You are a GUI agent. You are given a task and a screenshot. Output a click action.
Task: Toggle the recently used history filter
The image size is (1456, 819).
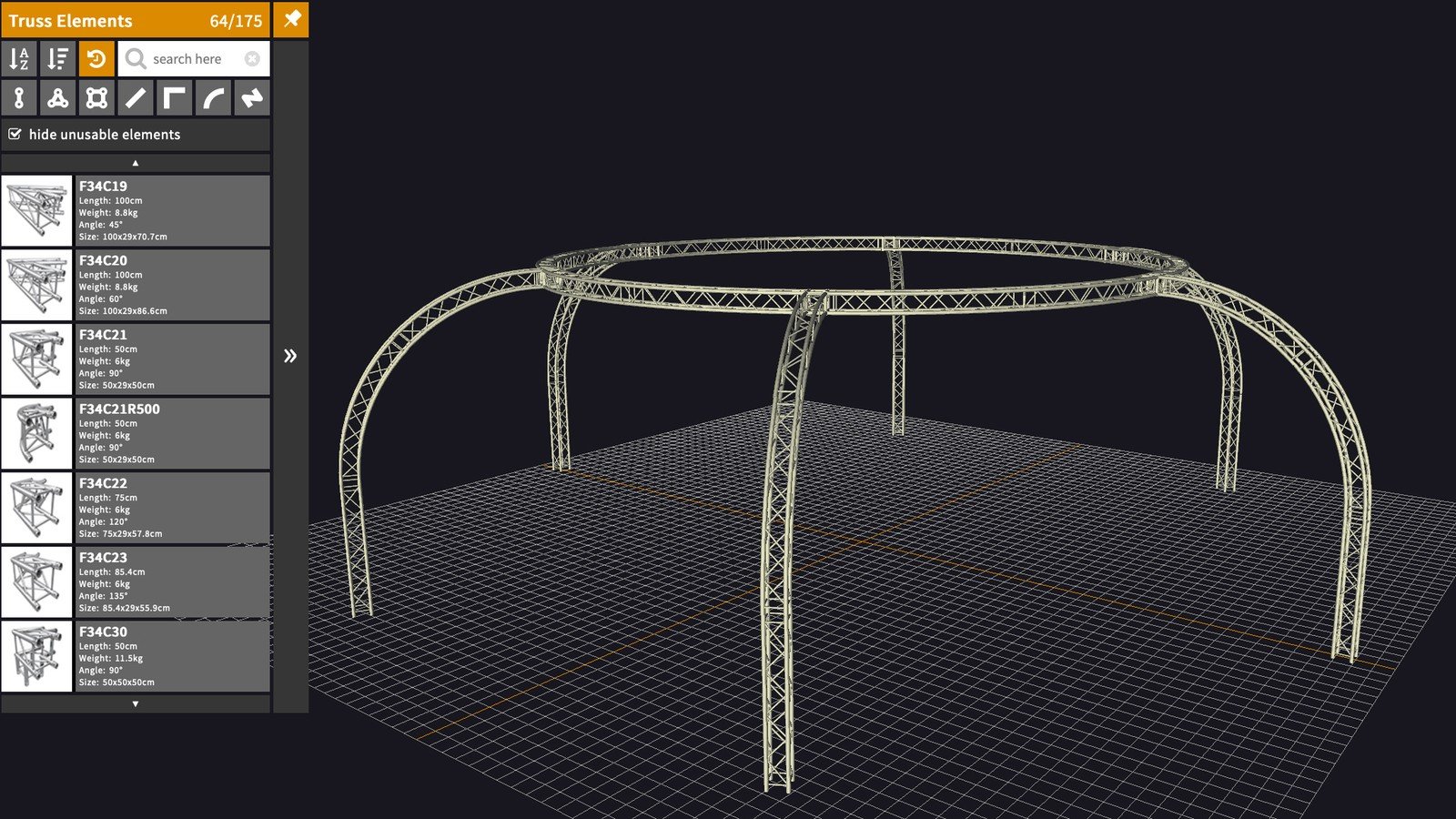(x=96, y=59)
